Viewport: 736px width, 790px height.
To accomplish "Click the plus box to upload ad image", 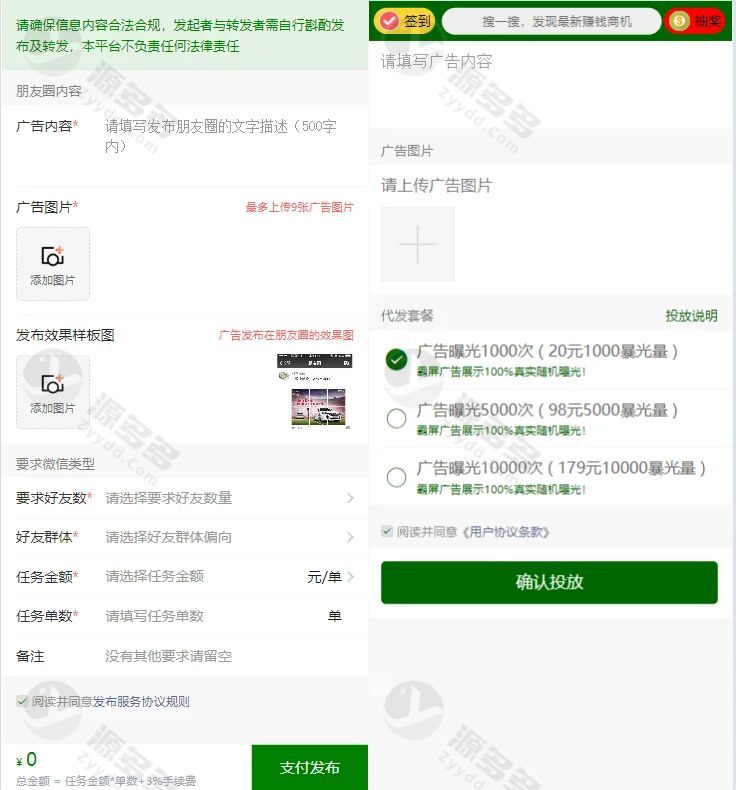I will coord(418,244).
